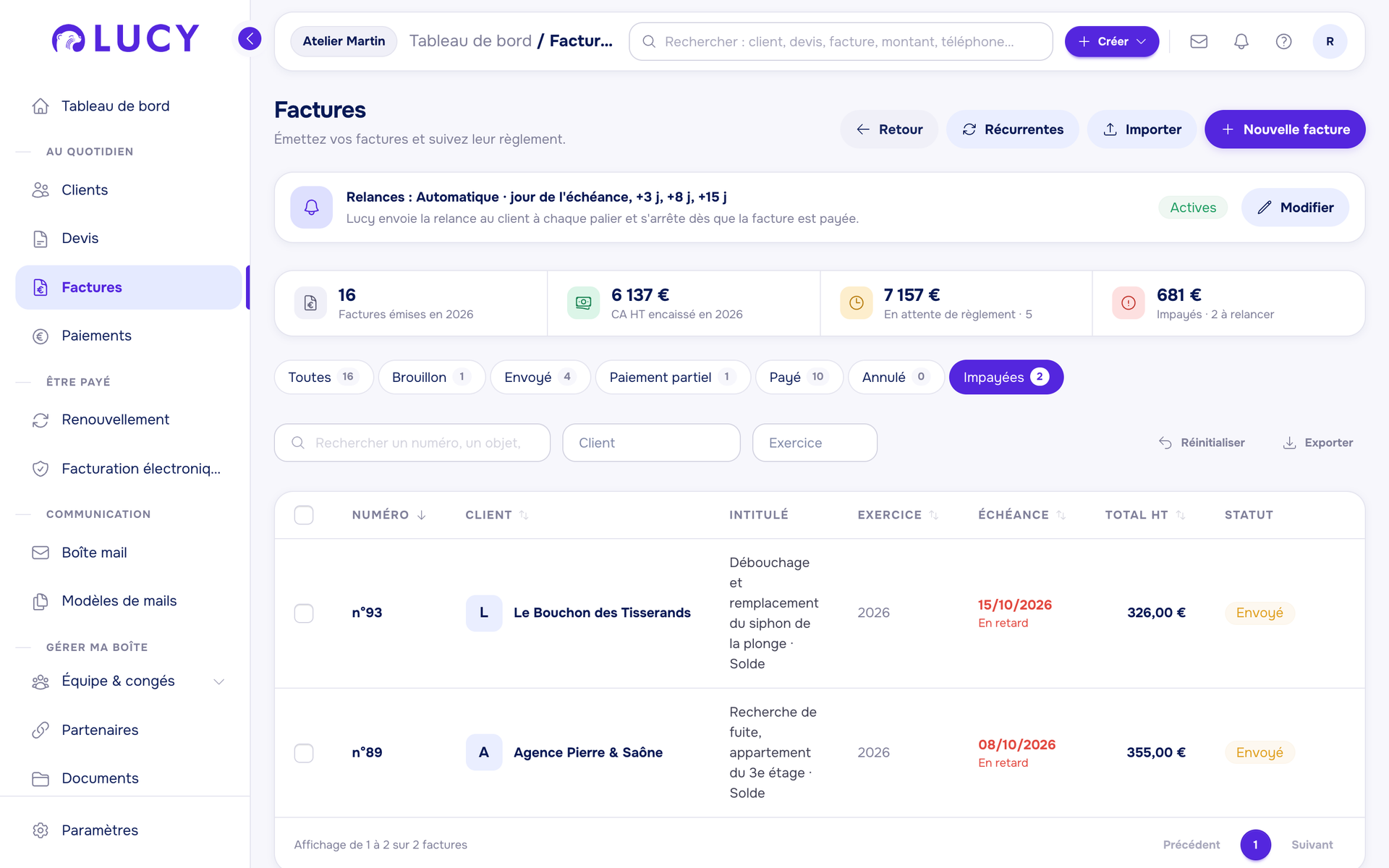The width and height of the screenshot is (1389, 868).
Task: Click the pending payment clock icon
Action: tap(856, 303)
